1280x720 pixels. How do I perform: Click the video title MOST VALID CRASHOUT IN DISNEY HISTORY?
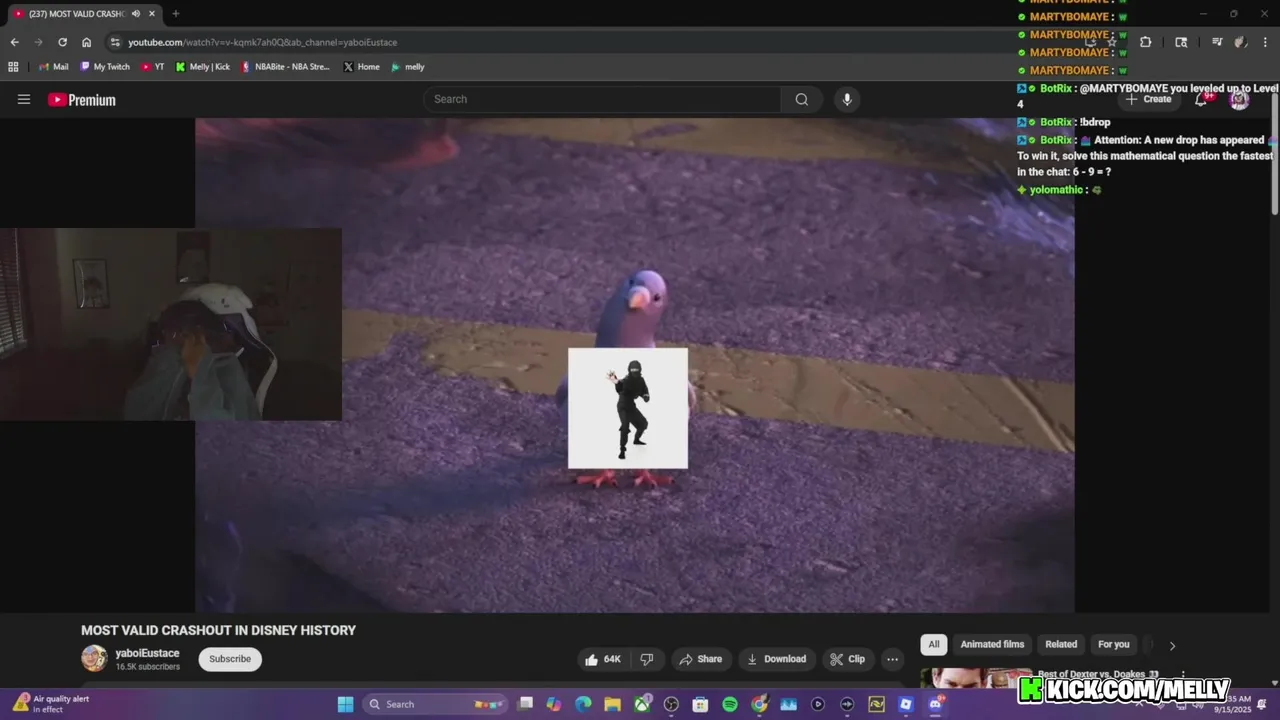218,630
